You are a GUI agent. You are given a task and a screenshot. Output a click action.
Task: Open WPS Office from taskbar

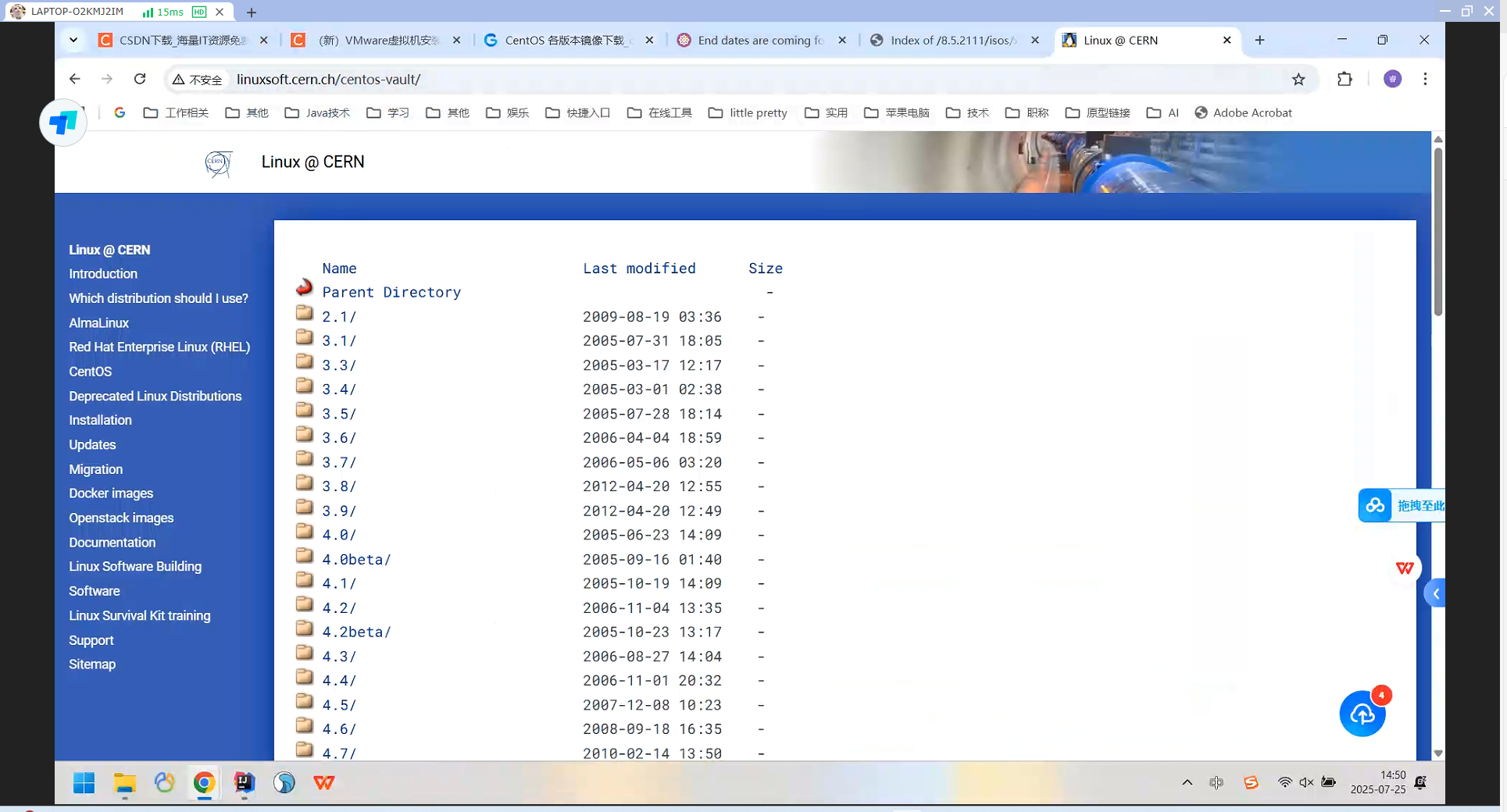click(x=323, y=782)
